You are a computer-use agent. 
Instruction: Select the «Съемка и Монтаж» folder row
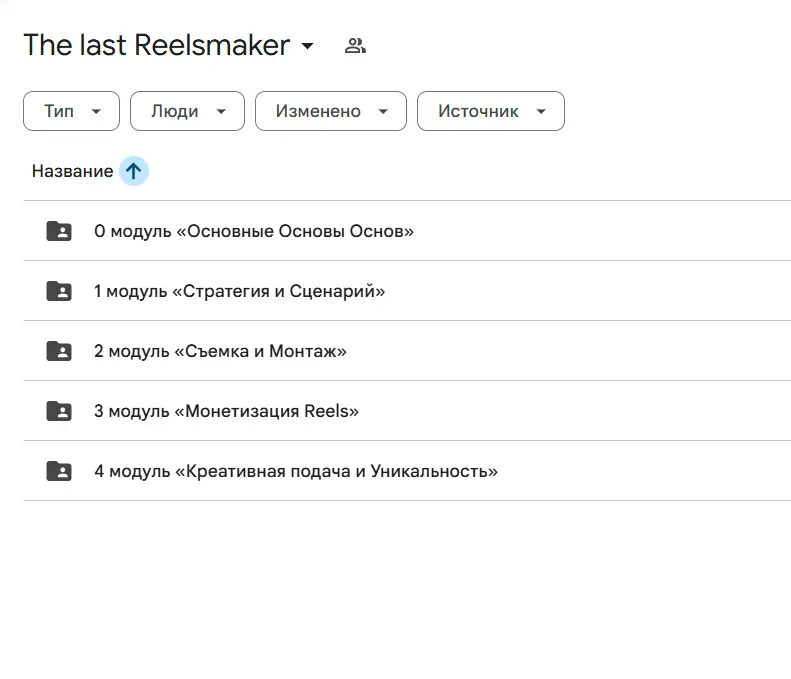tap(220, 351)
